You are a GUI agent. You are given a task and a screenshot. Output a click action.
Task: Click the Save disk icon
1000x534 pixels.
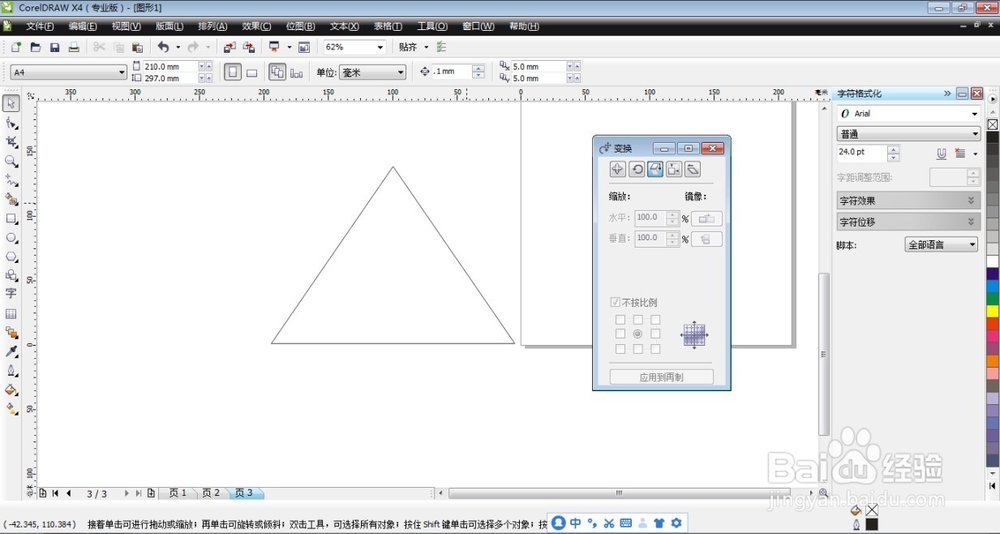tap(55, 47)
